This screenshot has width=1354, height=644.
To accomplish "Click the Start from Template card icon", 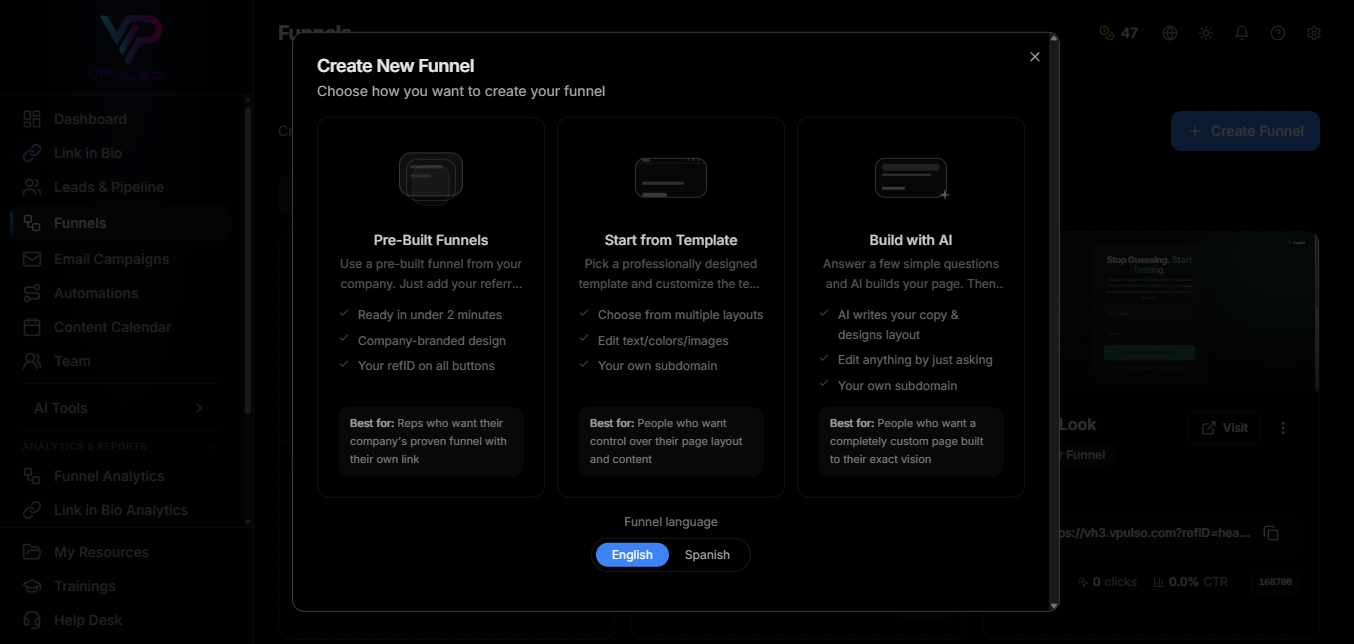I will [x=671, y=178].
